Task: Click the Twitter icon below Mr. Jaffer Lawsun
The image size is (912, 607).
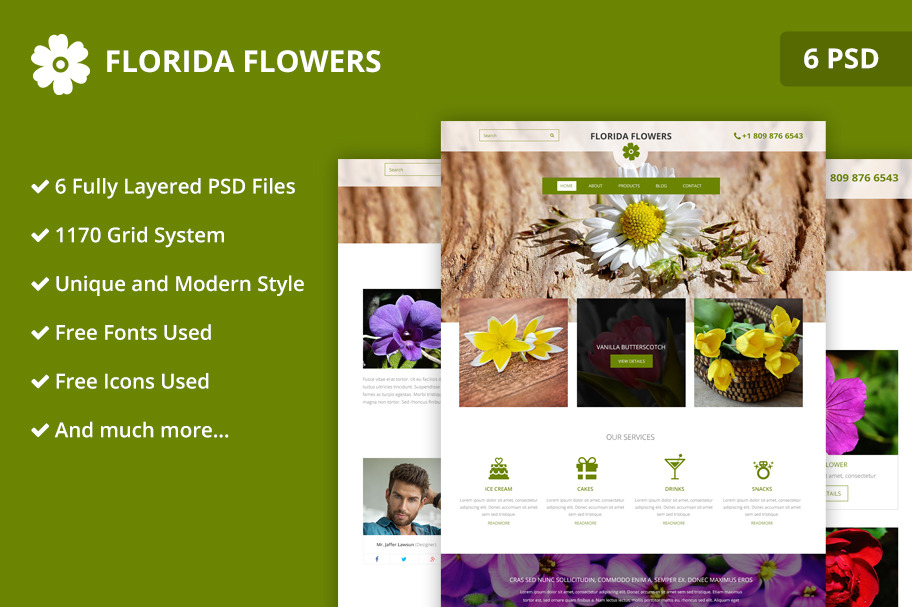Action: 403,559
